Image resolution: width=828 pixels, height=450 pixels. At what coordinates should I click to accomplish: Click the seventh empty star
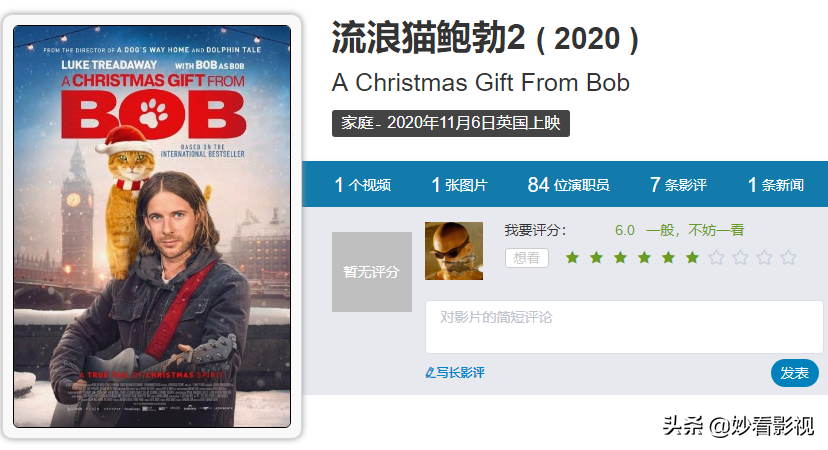[717, 258]
